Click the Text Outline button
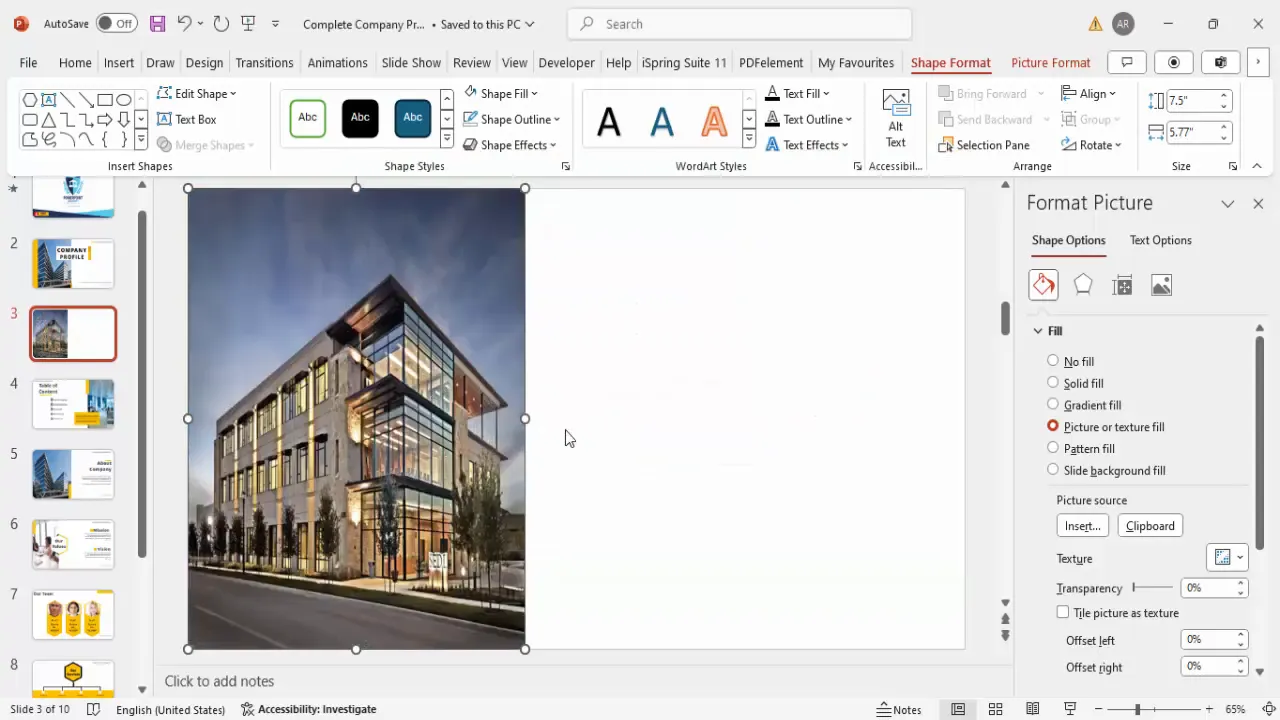Viewport: 1280px width, 720px height. tap(808, 119)
